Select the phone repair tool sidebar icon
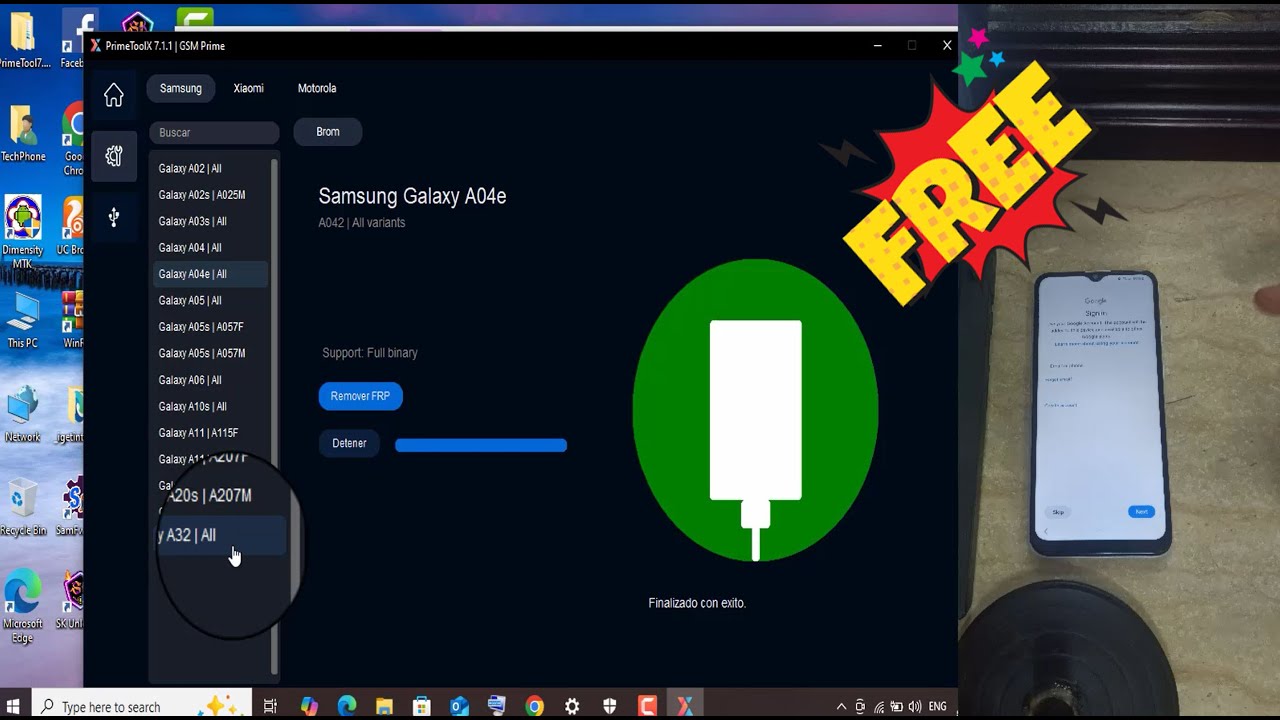The height and width of the screenshot is (720, 1280). point(114,156)
